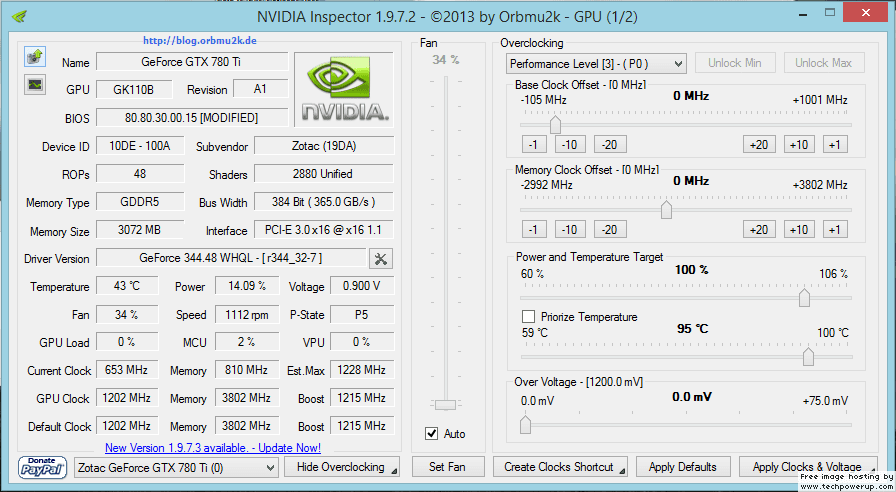
Task: Click the Driver Version field
Action: [x=231, y=258]
